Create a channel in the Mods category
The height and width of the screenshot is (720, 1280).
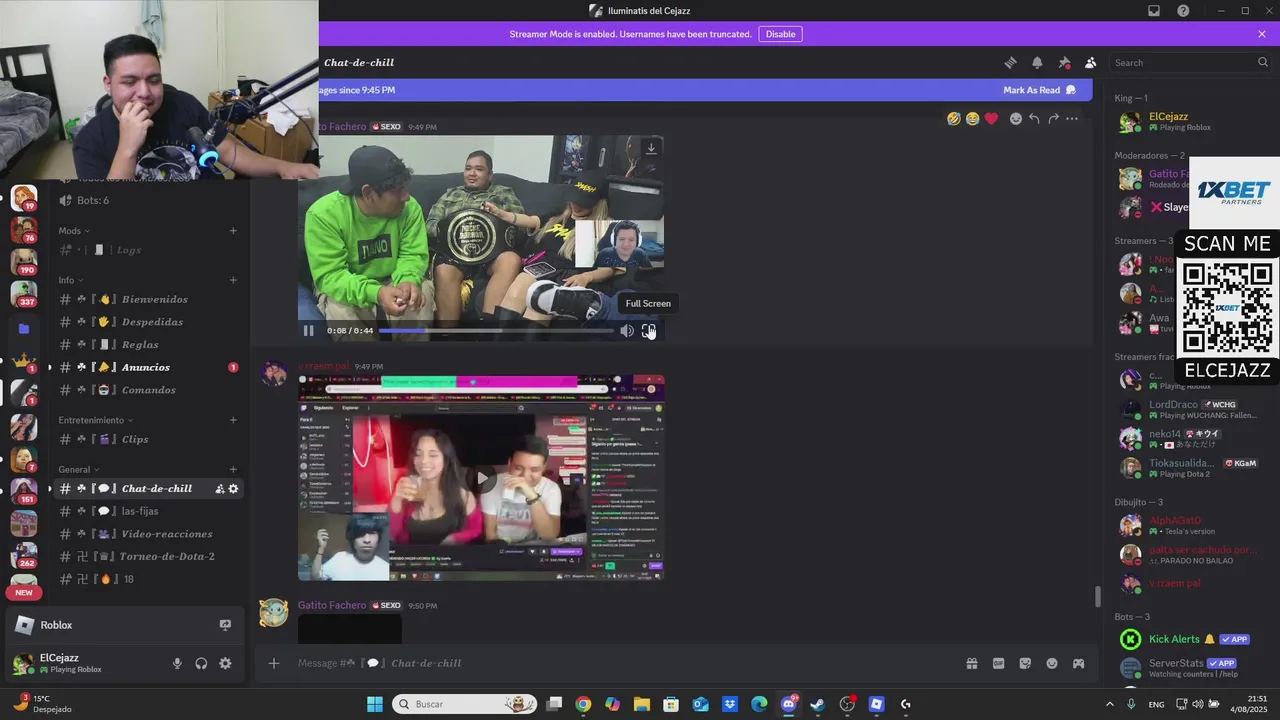[233, 231]
